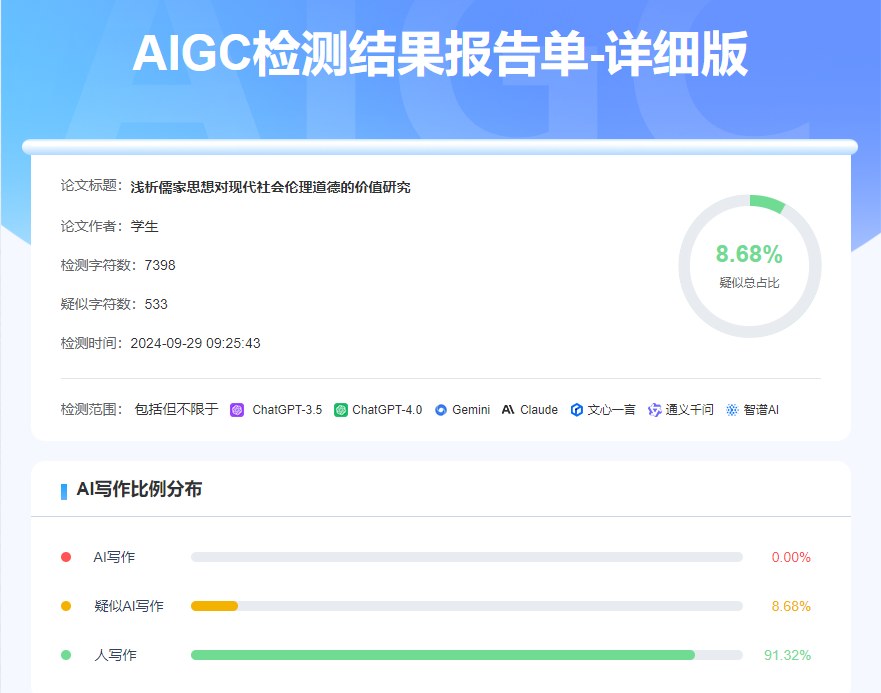Viewport: 881px width, 693px height.
Task: Click the AI写作比例分布 section heading
Action: point(139,489)
